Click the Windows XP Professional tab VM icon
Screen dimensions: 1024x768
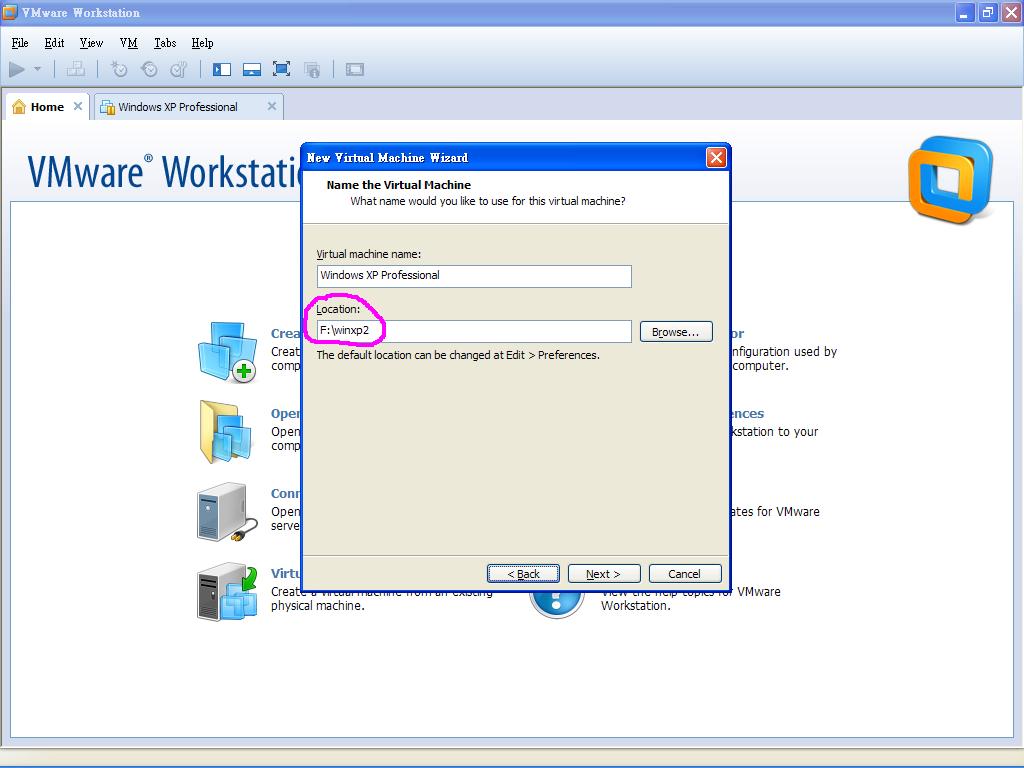pos(107,107)
